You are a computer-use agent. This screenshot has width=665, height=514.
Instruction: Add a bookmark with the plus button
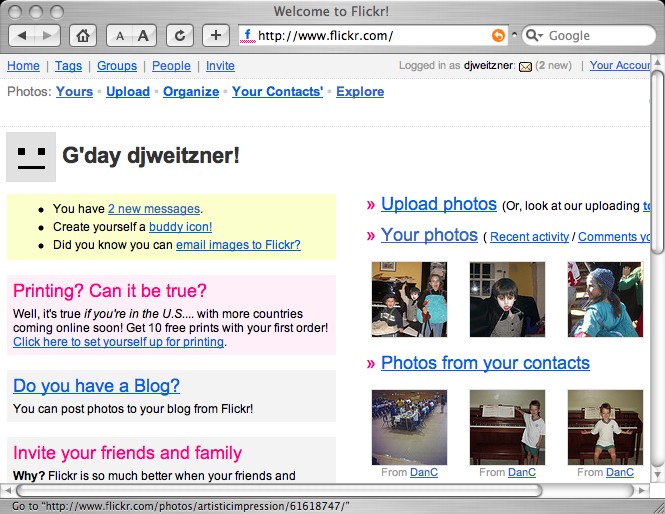click(216, 35)
